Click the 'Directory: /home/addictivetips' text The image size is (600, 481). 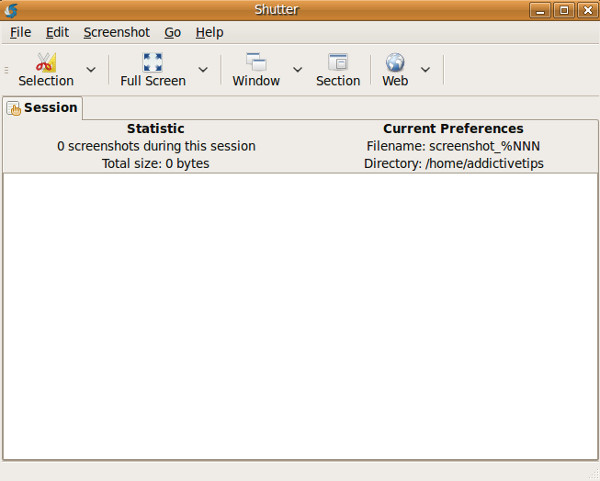pos(453,164)
